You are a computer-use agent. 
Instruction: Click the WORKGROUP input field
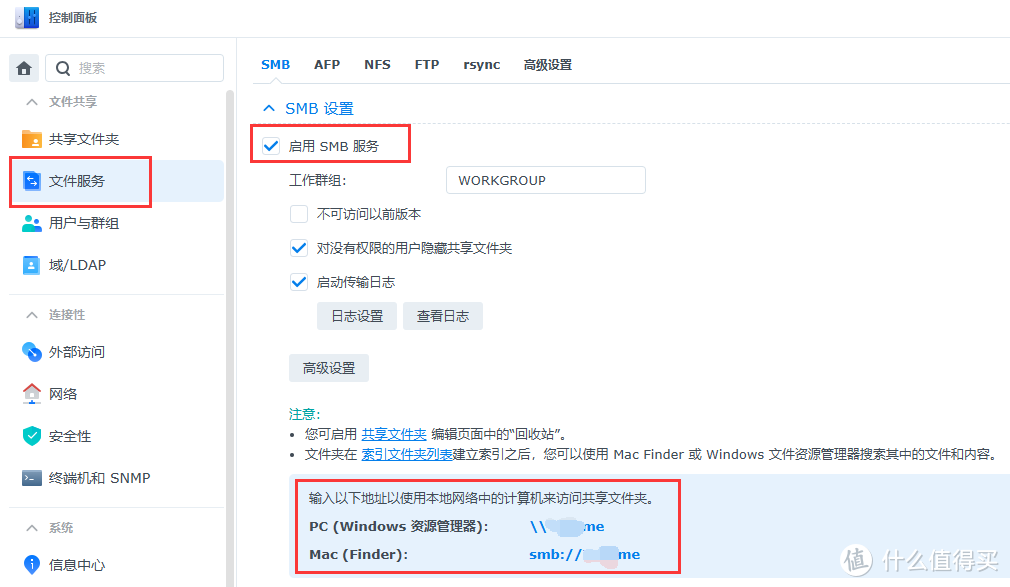tap(545, 180)
